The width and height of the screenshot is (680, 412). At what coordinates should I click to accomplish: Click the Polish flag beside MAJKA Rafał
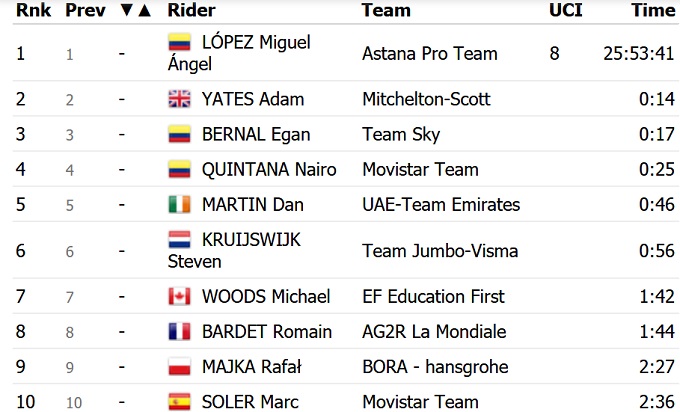(179, 367)
